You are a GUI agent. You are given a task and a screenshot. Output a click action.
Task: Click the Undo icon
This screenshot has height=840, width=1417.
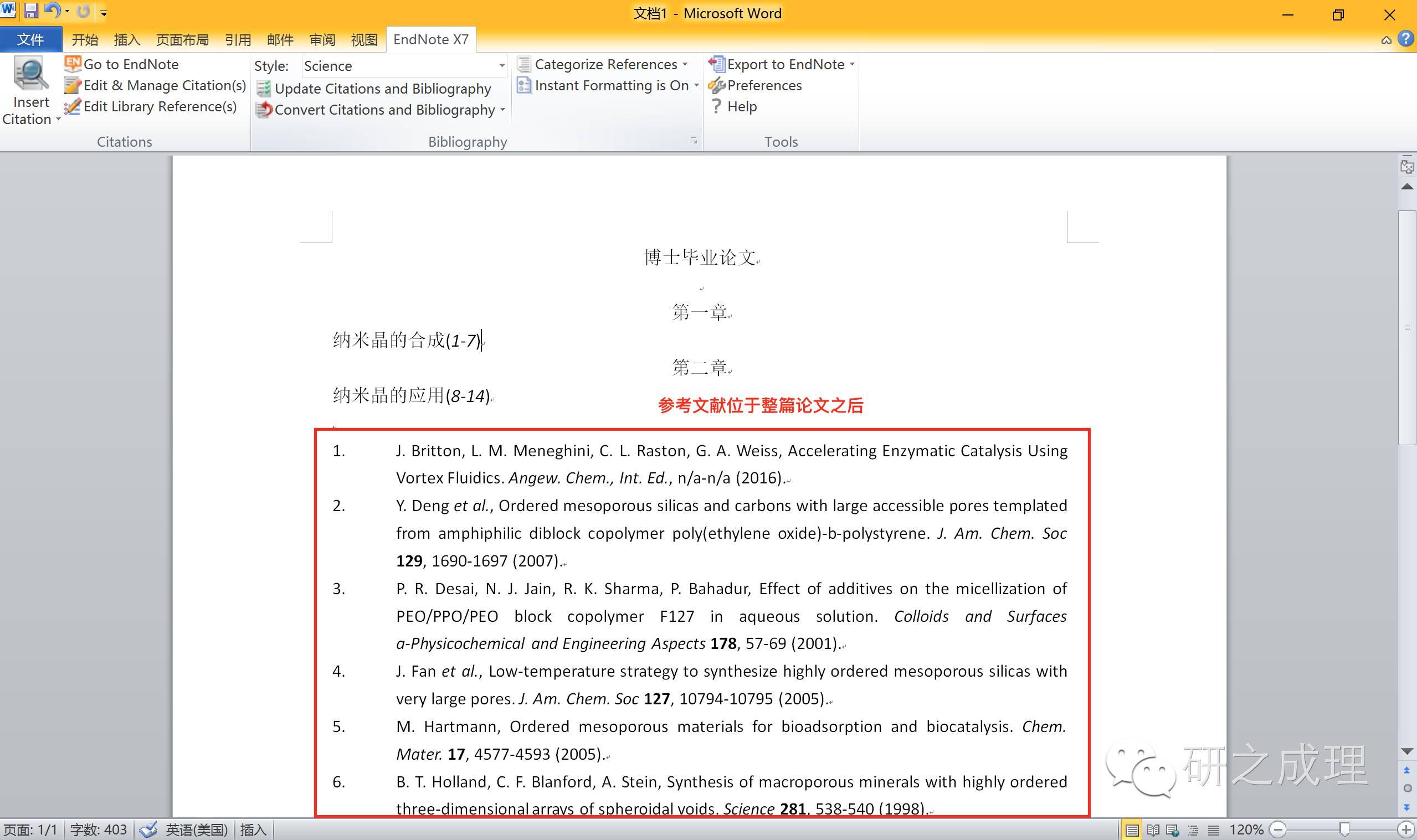point(52,11)
